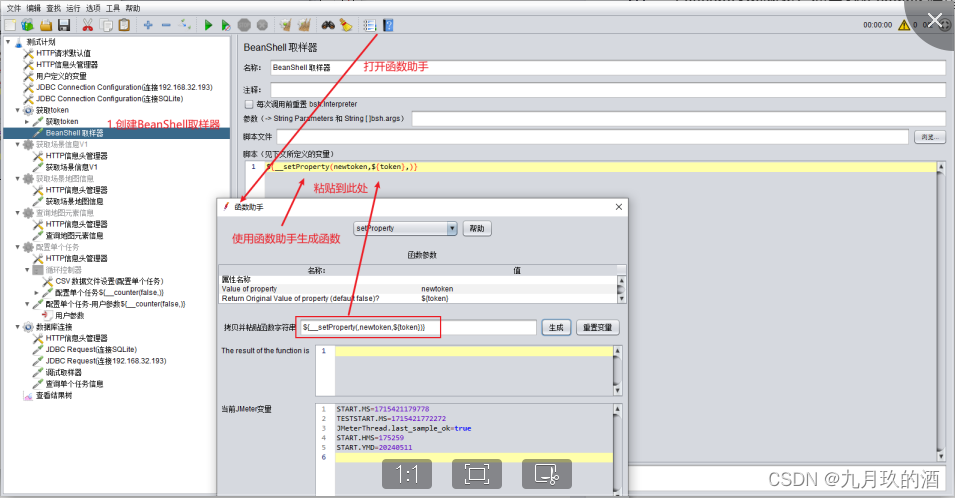The width and height of the screenshot is (955, 498).
Task: Click the bsh.args parameters input field
Action: pyautogui.click(x=678, y=119)
